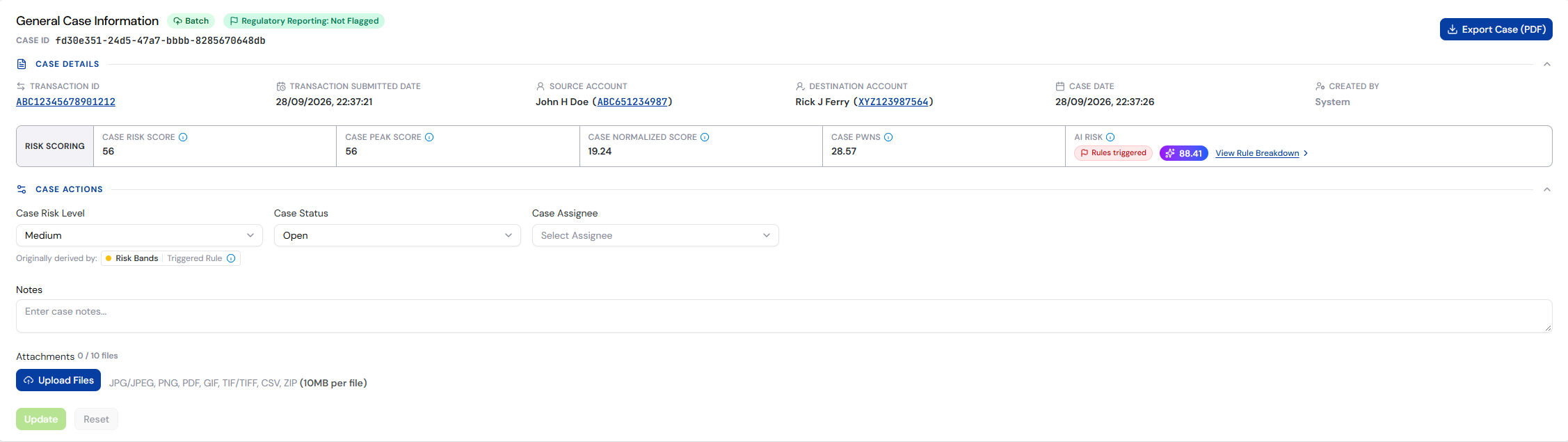Click the Created By value System

[x=1332, y=102]
